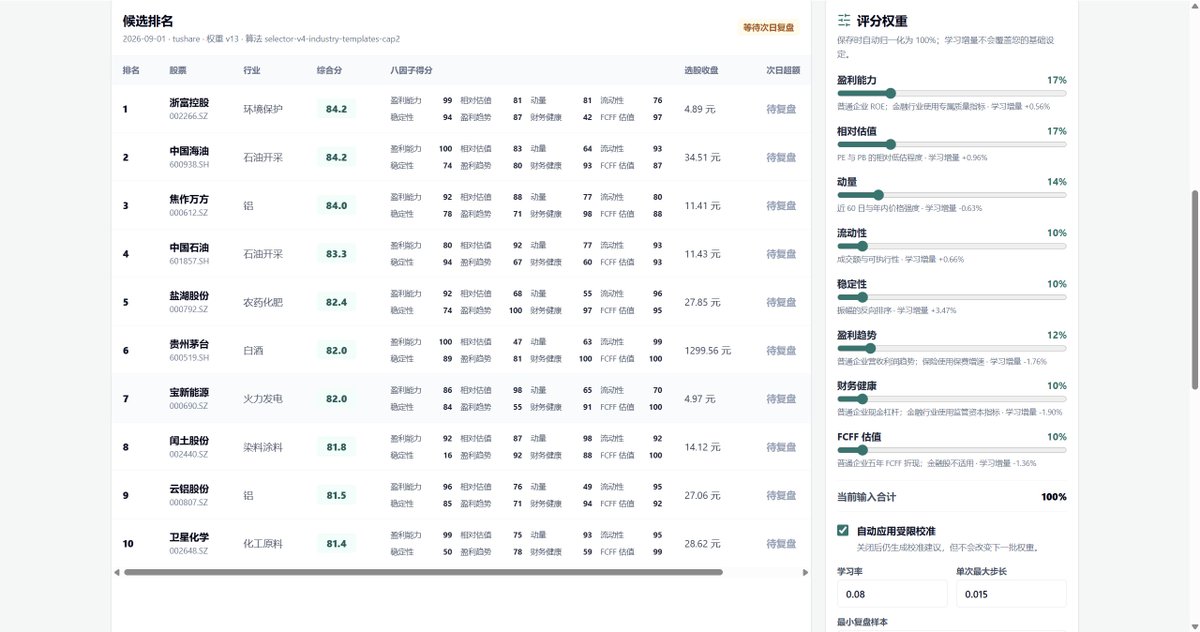The image size is (1200, 632).
Task: Click the 81.5 score badge
Action: (336, 495)
